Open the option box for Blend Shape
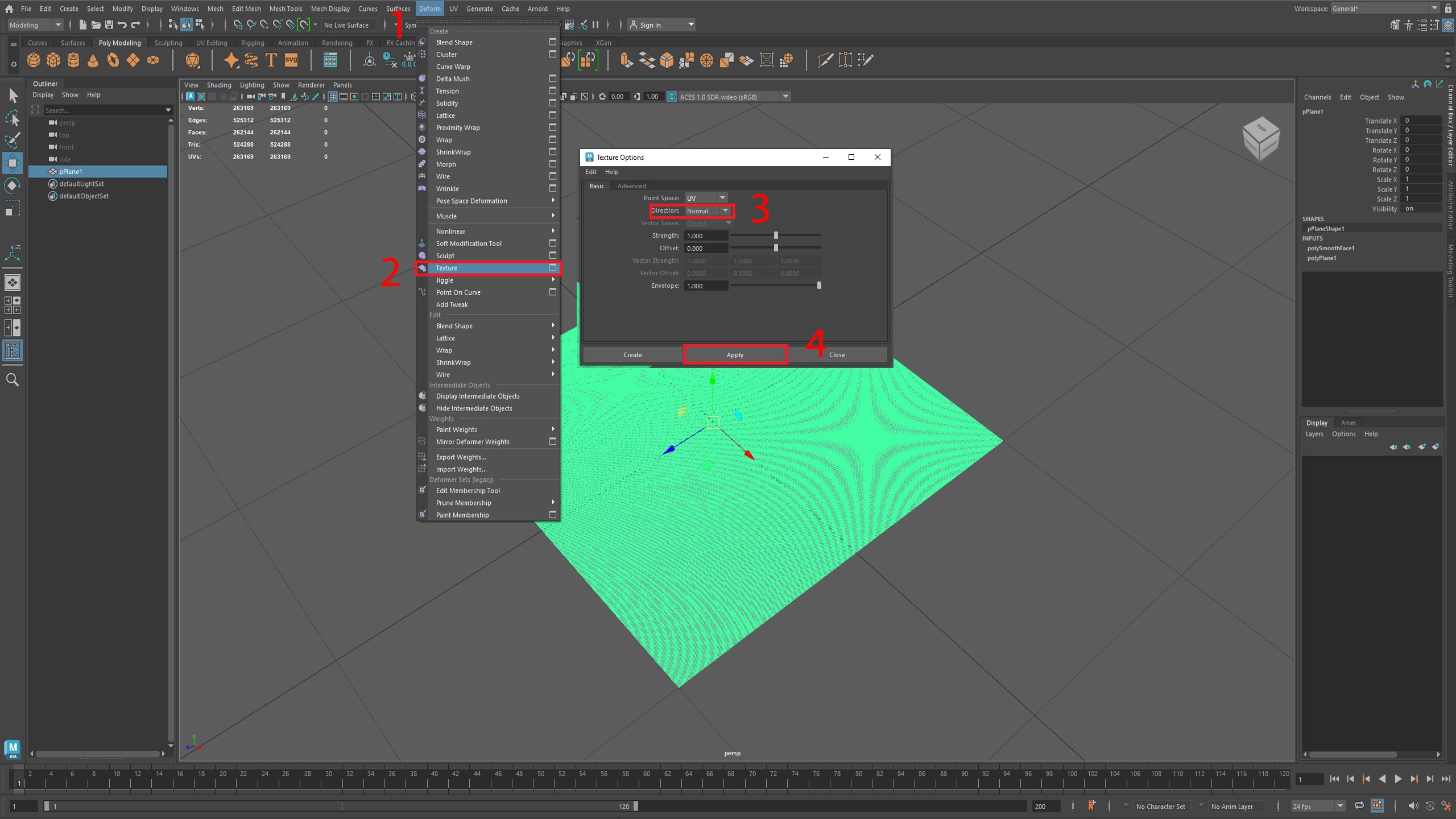Screen dimensions: 1456x819 point(552,42)
